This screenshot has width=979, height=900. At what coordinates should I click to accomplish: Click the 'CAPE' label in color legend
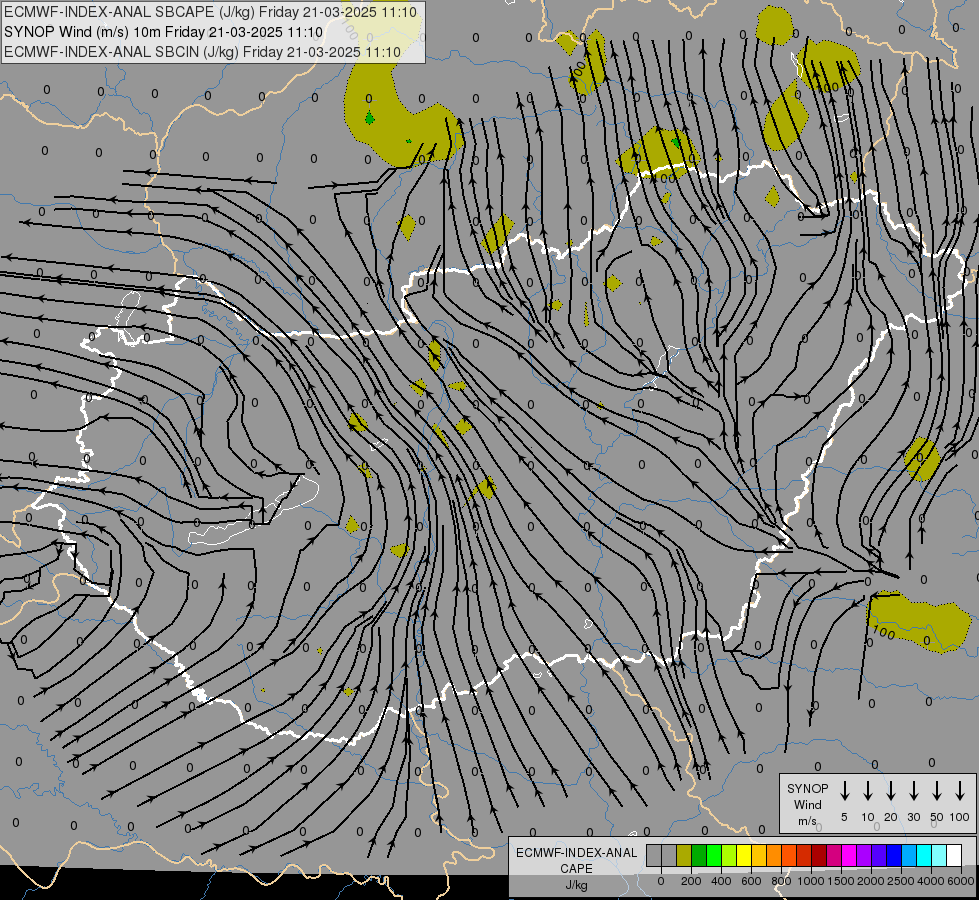click(x=576, y=869)
